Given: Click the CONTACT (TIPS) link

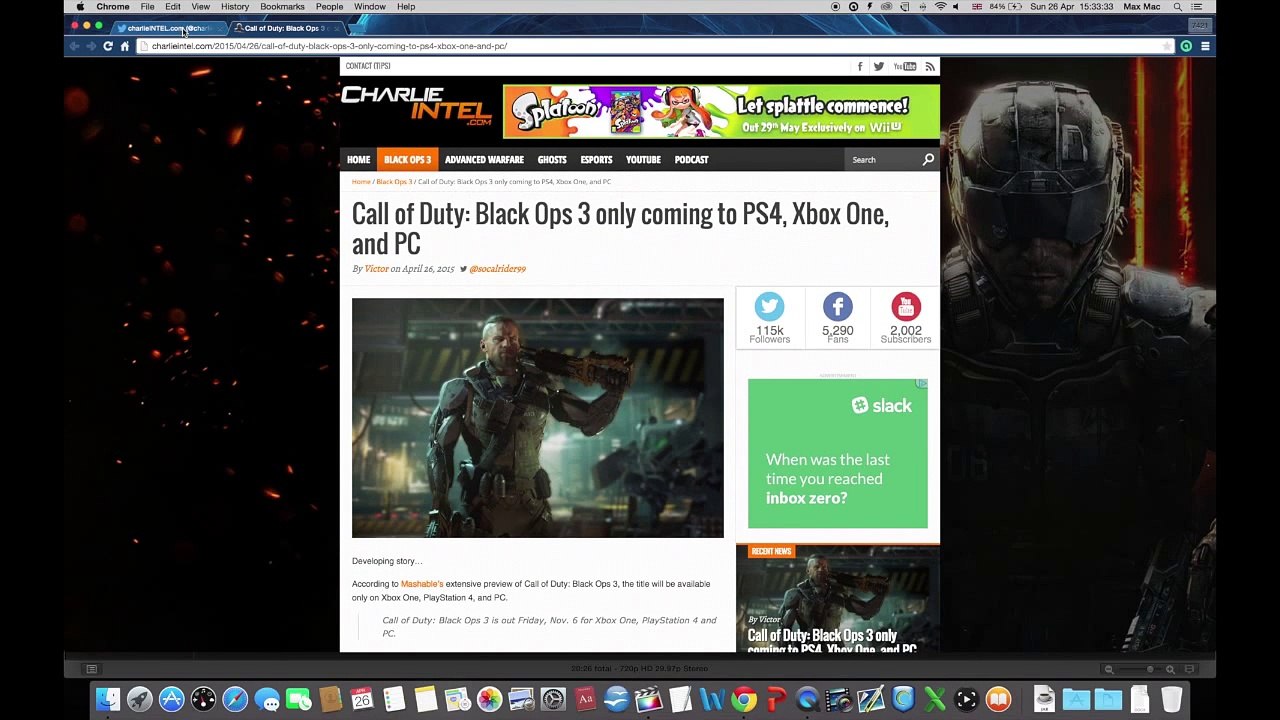Looking at the screenshot, I should (368, 66).
